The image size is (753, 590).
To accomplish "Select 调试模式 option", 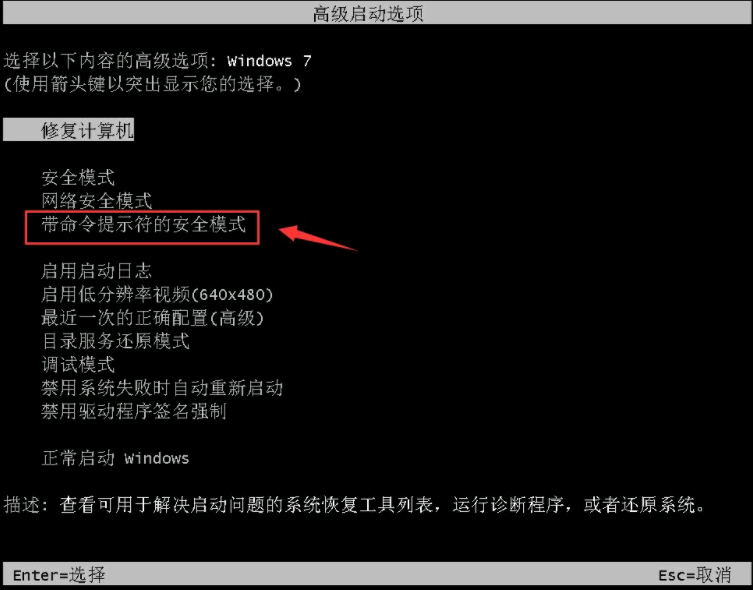I will [78, 364].
